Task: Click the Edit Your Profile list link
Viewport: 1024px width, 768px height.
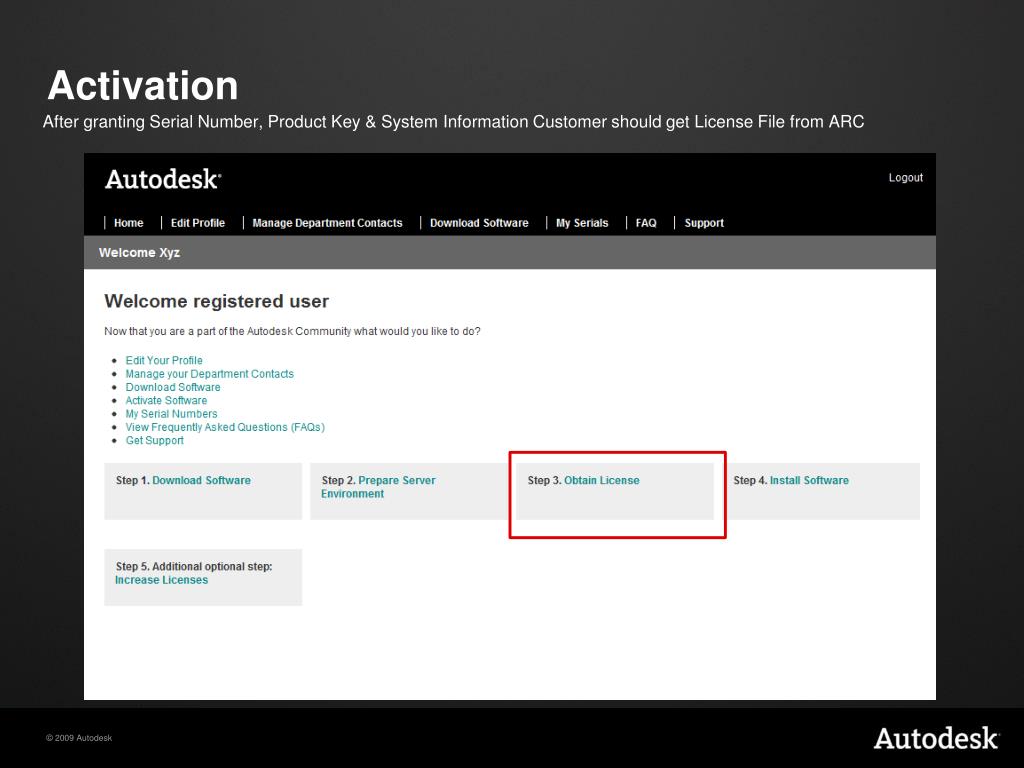Action: pyautogui.click(x=164, y=360)
